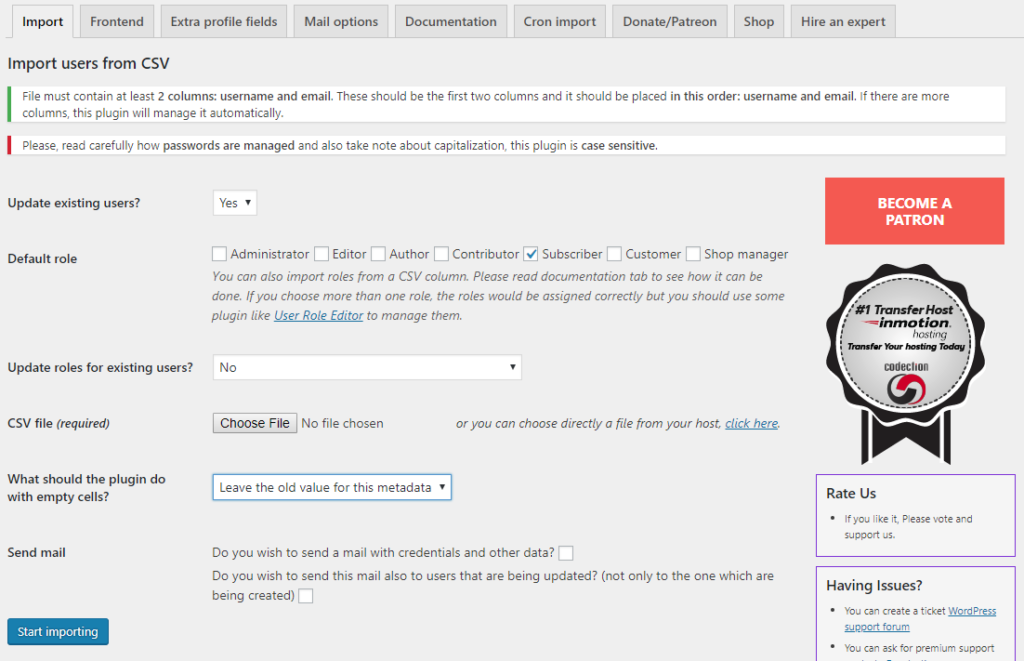Switch to the Cron import tab
This screenshot has width=1024, height=661.
pyautogui.click(x=560, y=22)
